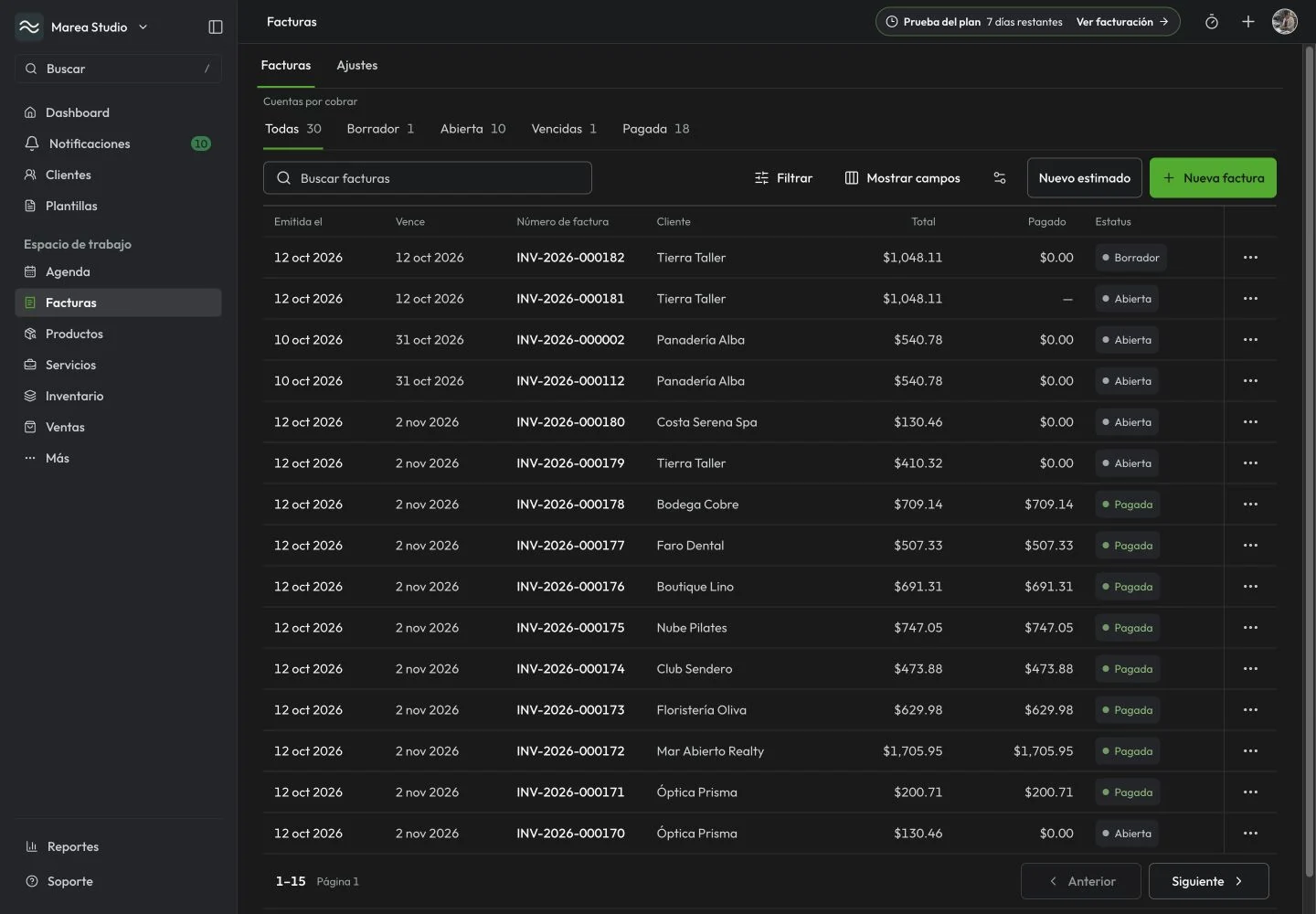Open the user avatar menu

[x=1285, y=22]
